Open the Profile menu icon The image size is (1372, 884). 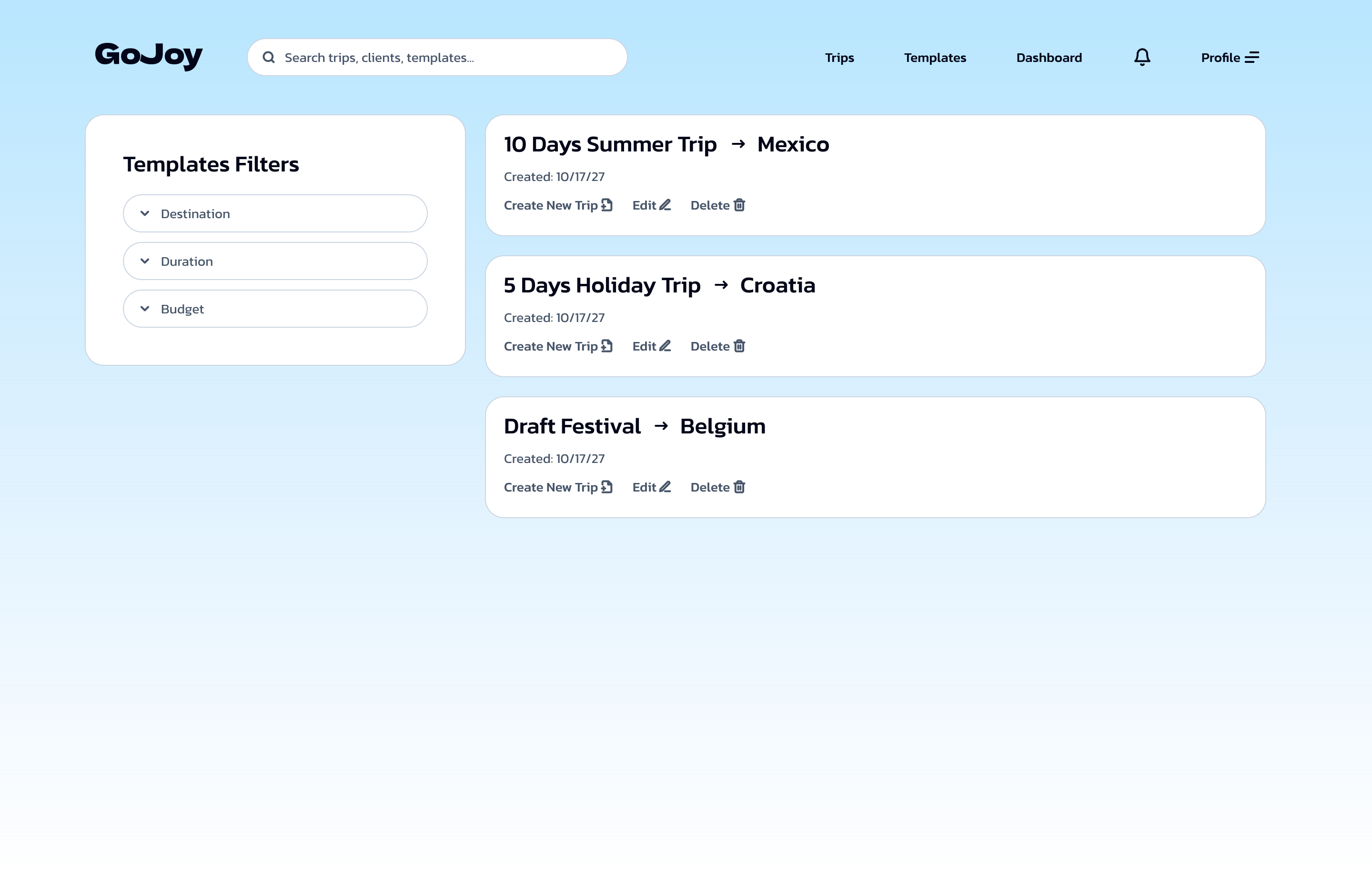[x=1251, y=57]
